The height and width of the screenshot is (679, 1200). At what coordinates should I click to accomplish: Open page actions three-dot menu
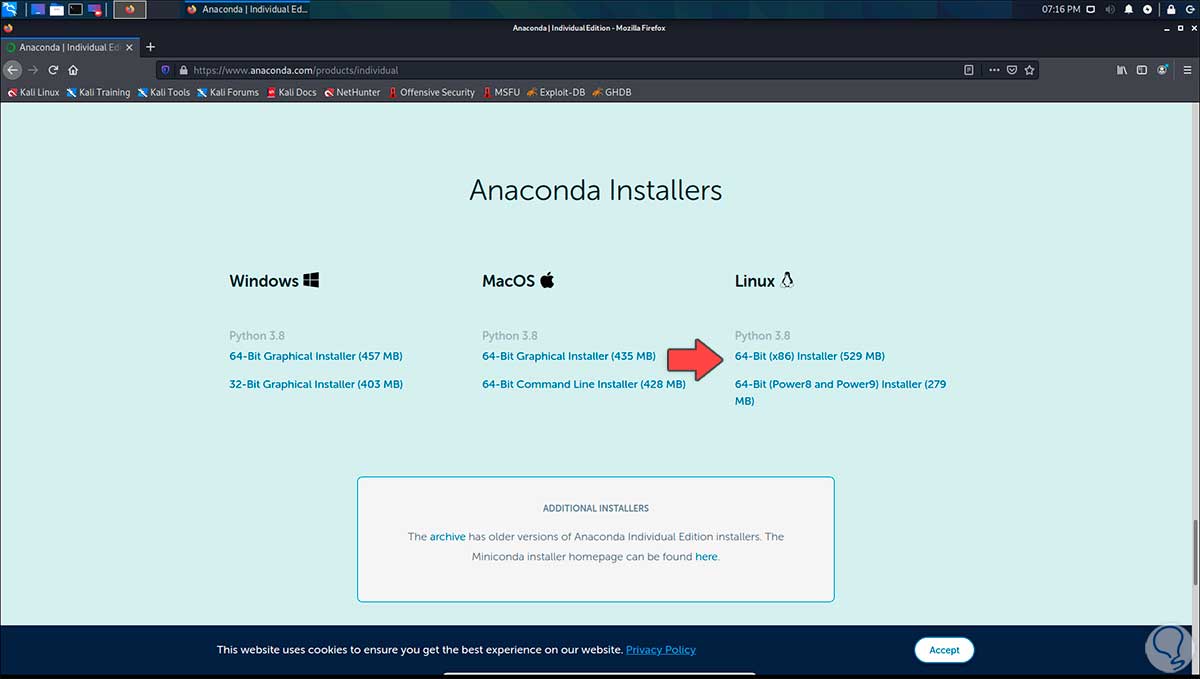coord(994,70)
